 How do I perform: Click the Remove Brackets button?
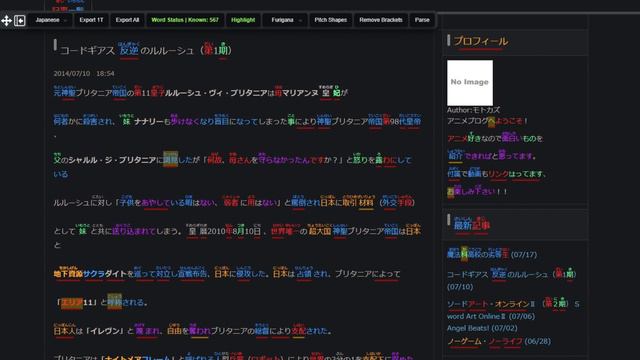pyautogui.click(x=381, y=20)
